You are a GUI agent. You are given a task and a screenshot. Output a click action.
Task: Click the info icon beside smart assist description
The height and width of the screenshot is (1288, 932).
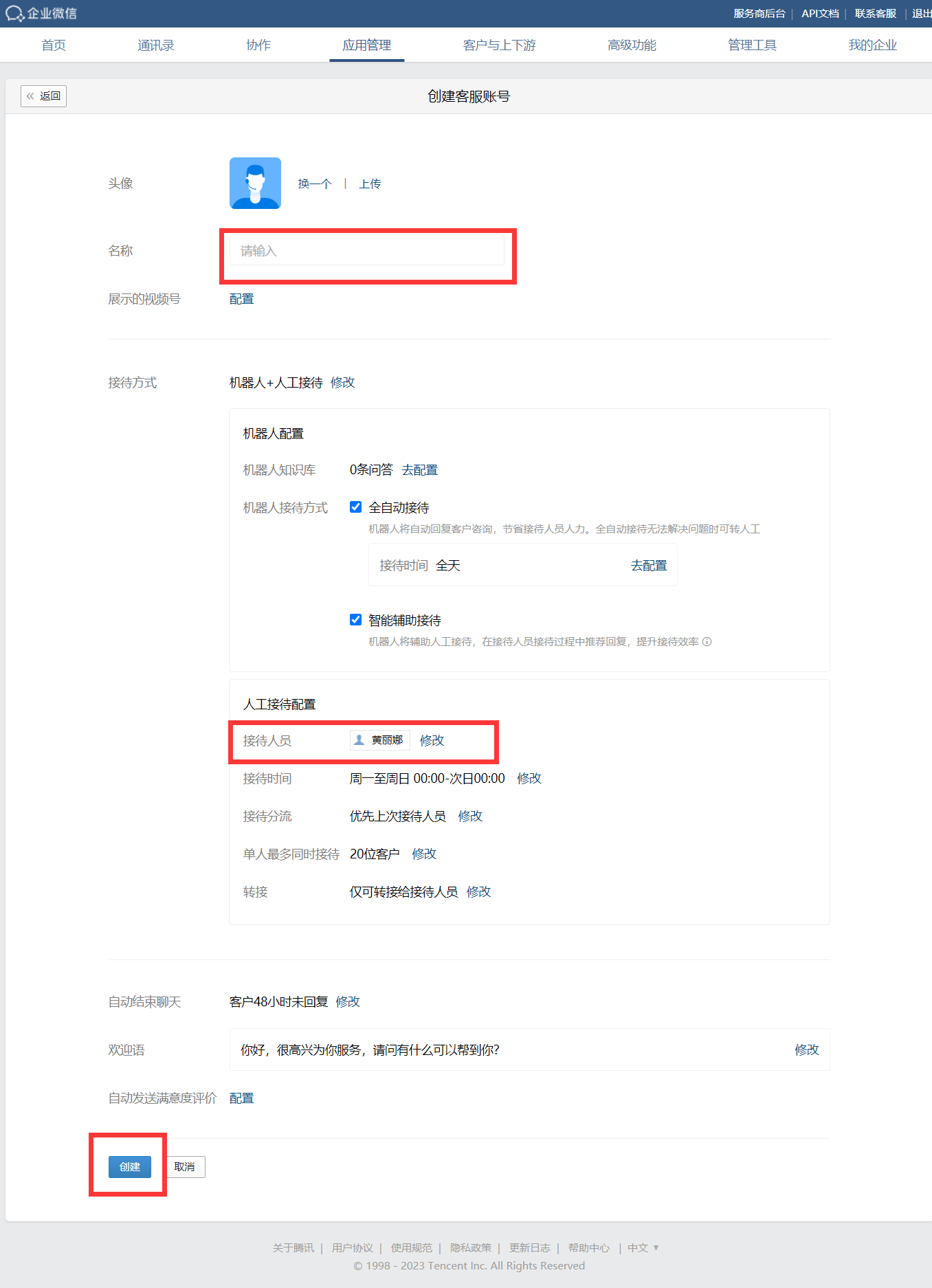coord(707,641)
